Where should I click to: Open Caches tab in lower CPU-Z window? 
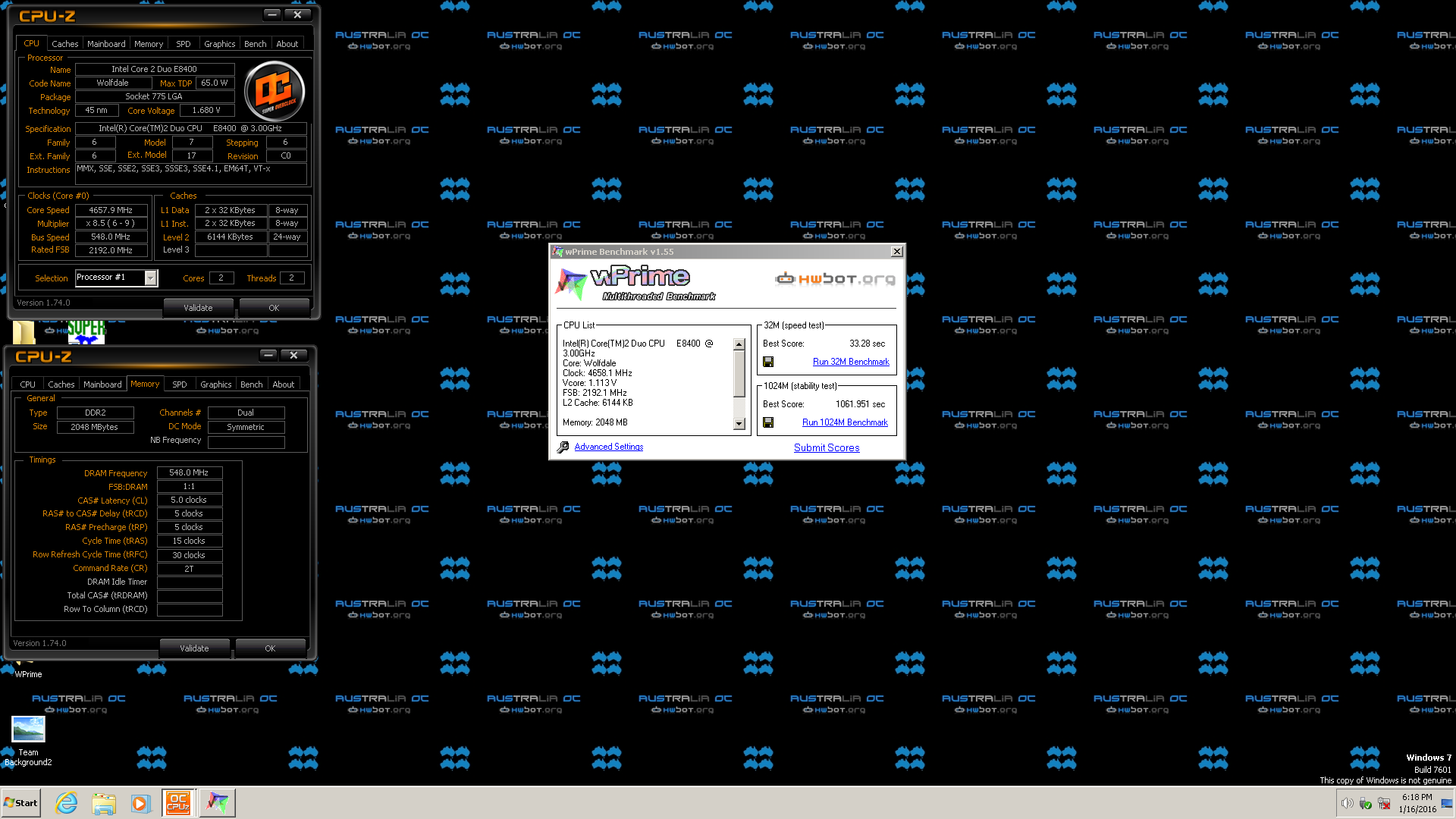pos(61,384)
